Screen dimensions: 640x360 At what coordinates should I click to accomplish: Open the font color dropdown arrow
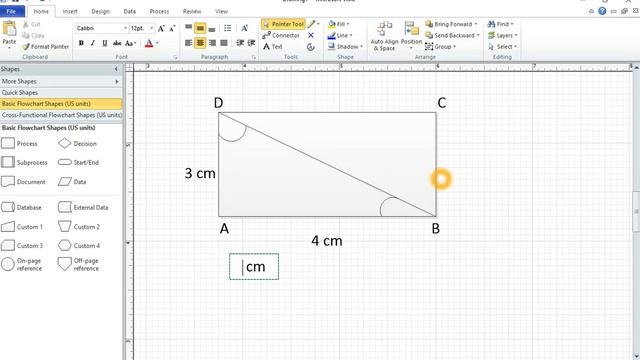(157, 43)
